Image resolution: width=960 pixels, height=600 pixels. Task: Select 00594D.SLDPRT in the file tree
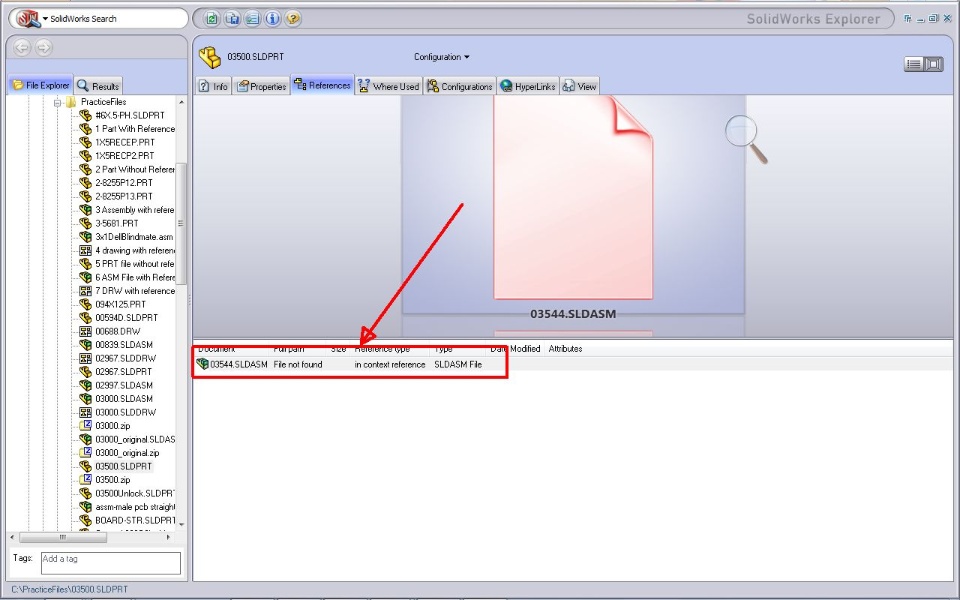[x=126, y=318]
